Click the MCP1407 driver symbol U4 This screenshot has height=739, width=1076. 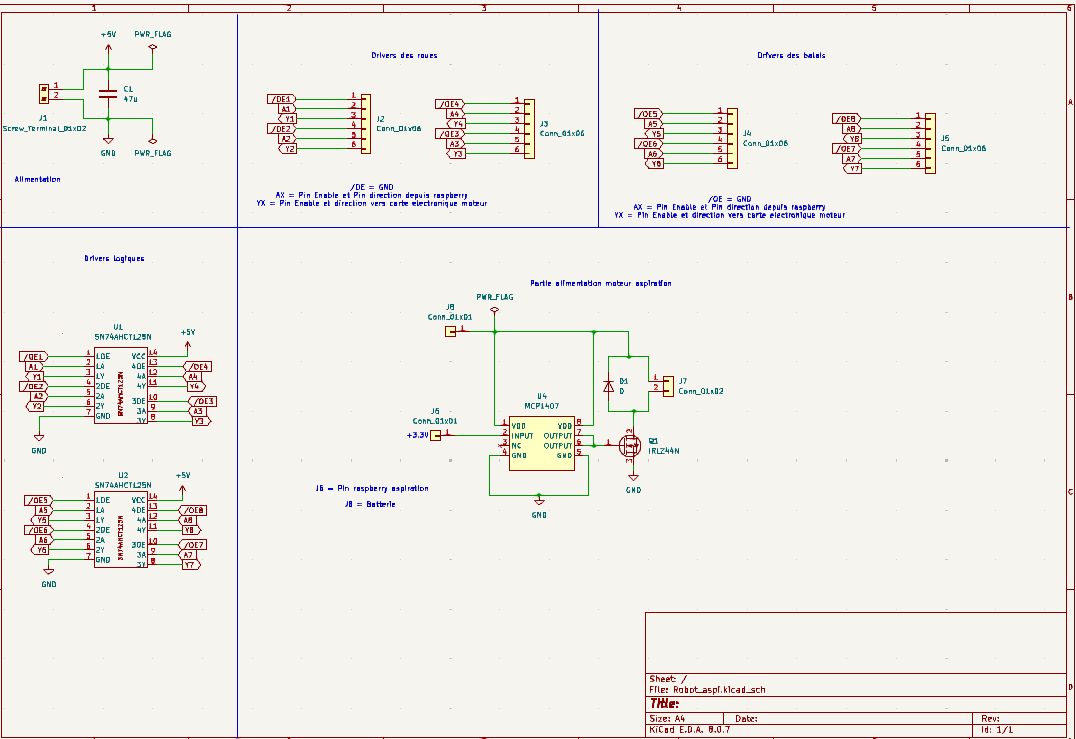tap(540, 443)
